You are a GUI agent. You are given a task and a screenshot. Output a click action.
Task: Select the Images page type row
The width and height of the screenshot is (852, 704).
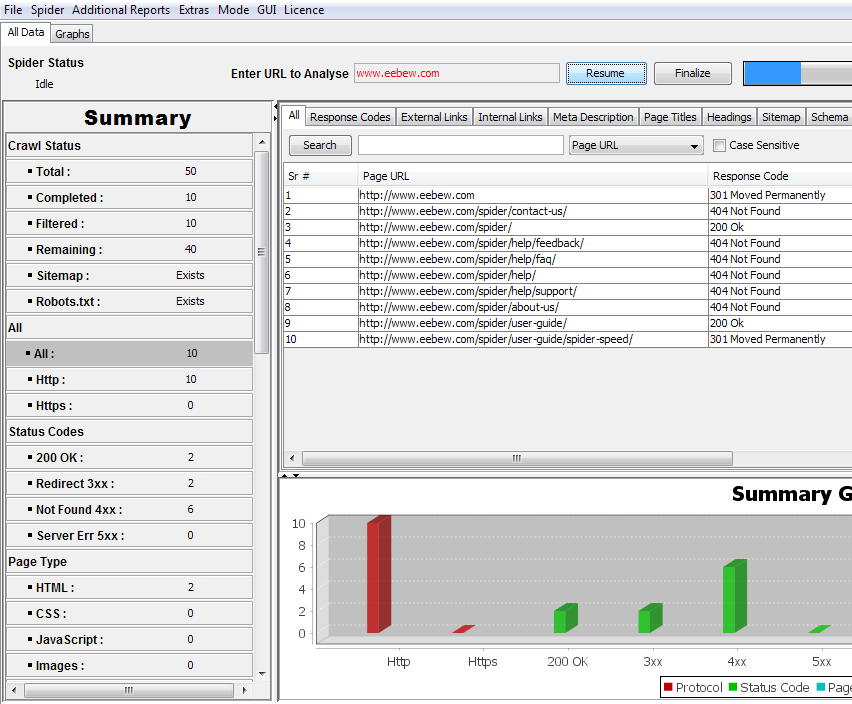tap(129, 665)
